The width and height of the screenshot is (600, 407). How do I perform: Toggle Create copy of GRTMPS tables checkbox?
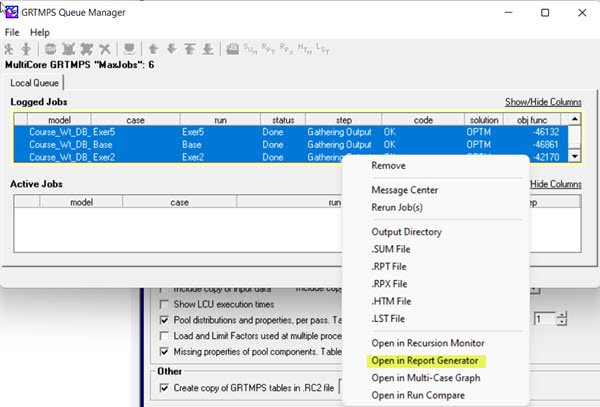(x=166, y=387)
